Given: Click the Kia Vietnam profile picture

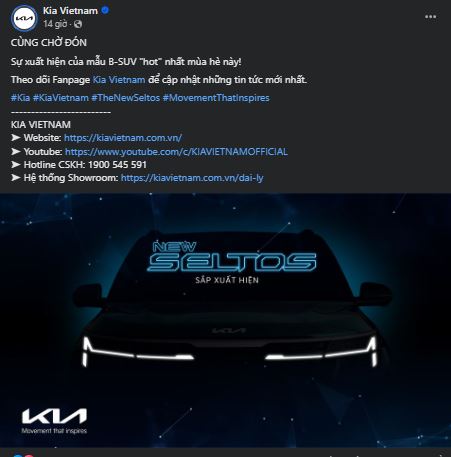Looking at the screenshot, I should 24,18.
